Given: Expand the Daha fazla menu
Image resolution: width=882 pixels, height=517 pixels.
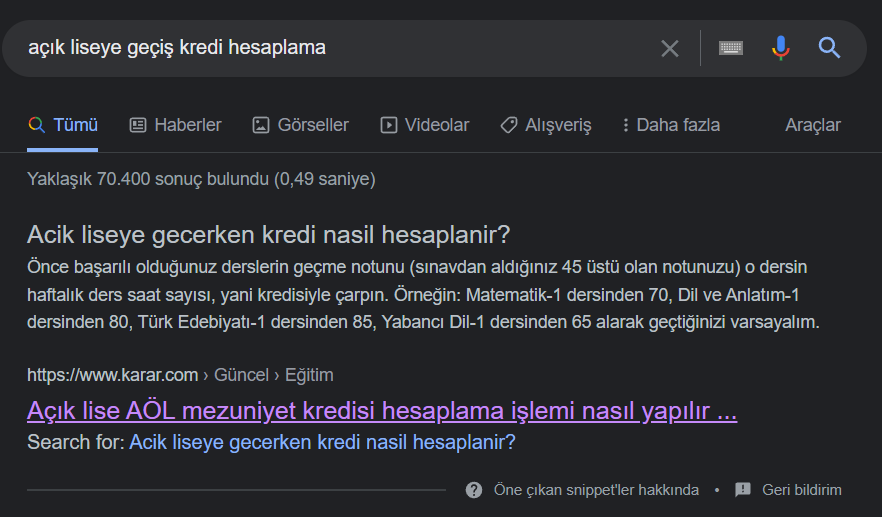Looking at the screenshot, I should pos(670,125).
